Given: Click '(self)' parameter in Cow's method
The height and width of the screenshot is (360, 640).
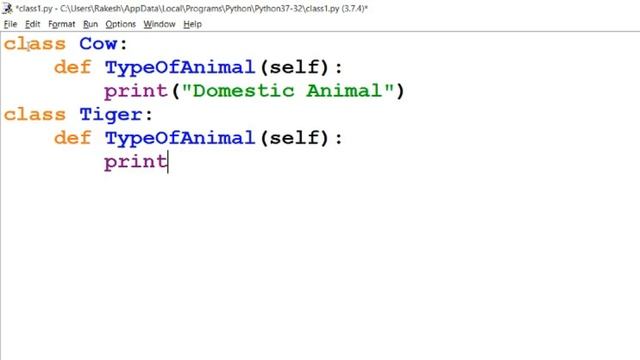Looking at the screenshot, I should (x=294, y=67).
